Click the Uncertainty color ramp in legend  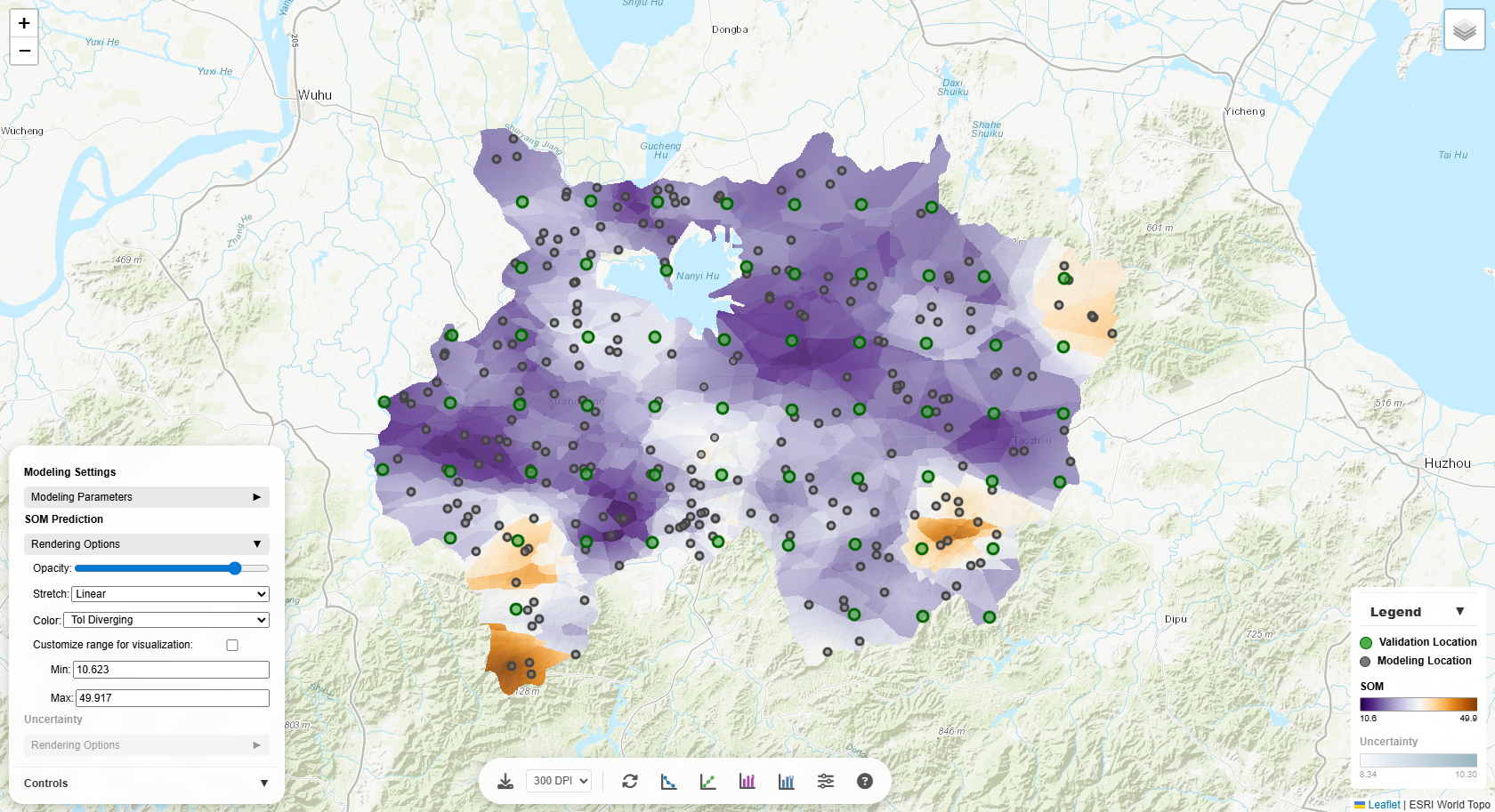click(1418, 760)
